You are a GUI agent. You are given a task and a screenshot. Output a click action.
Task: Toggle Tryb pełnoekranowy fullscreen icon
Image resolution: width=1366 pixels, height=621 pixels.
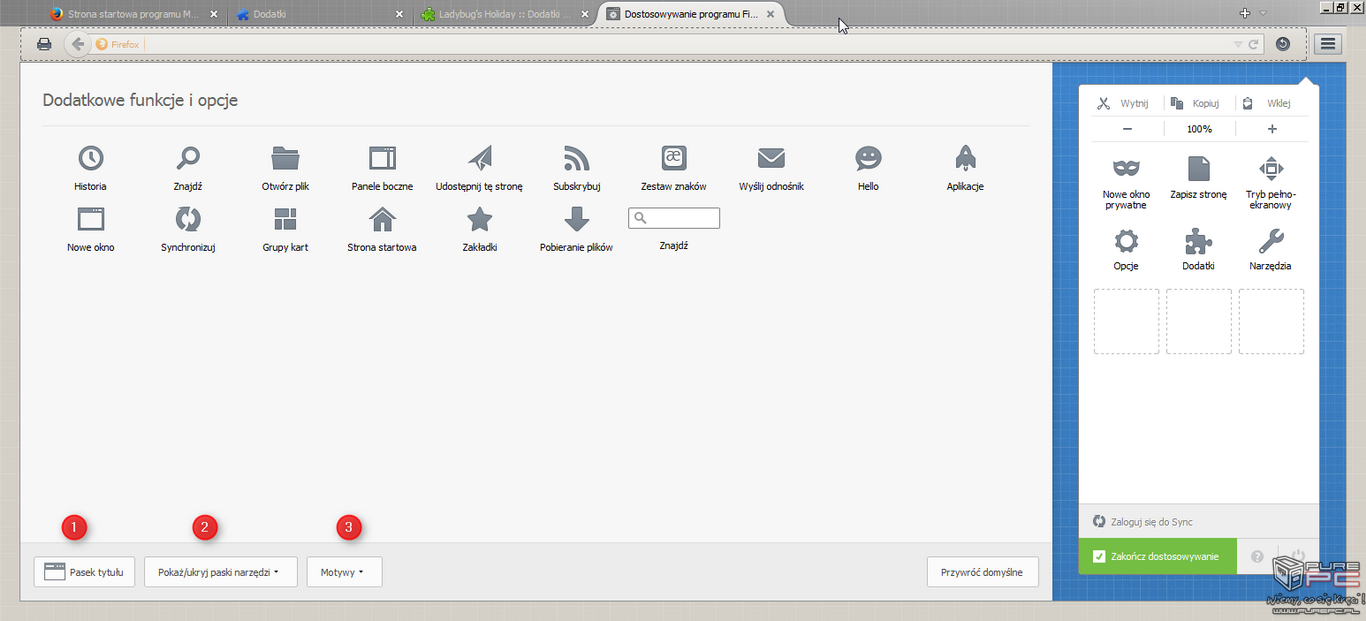coord(1270,168)
